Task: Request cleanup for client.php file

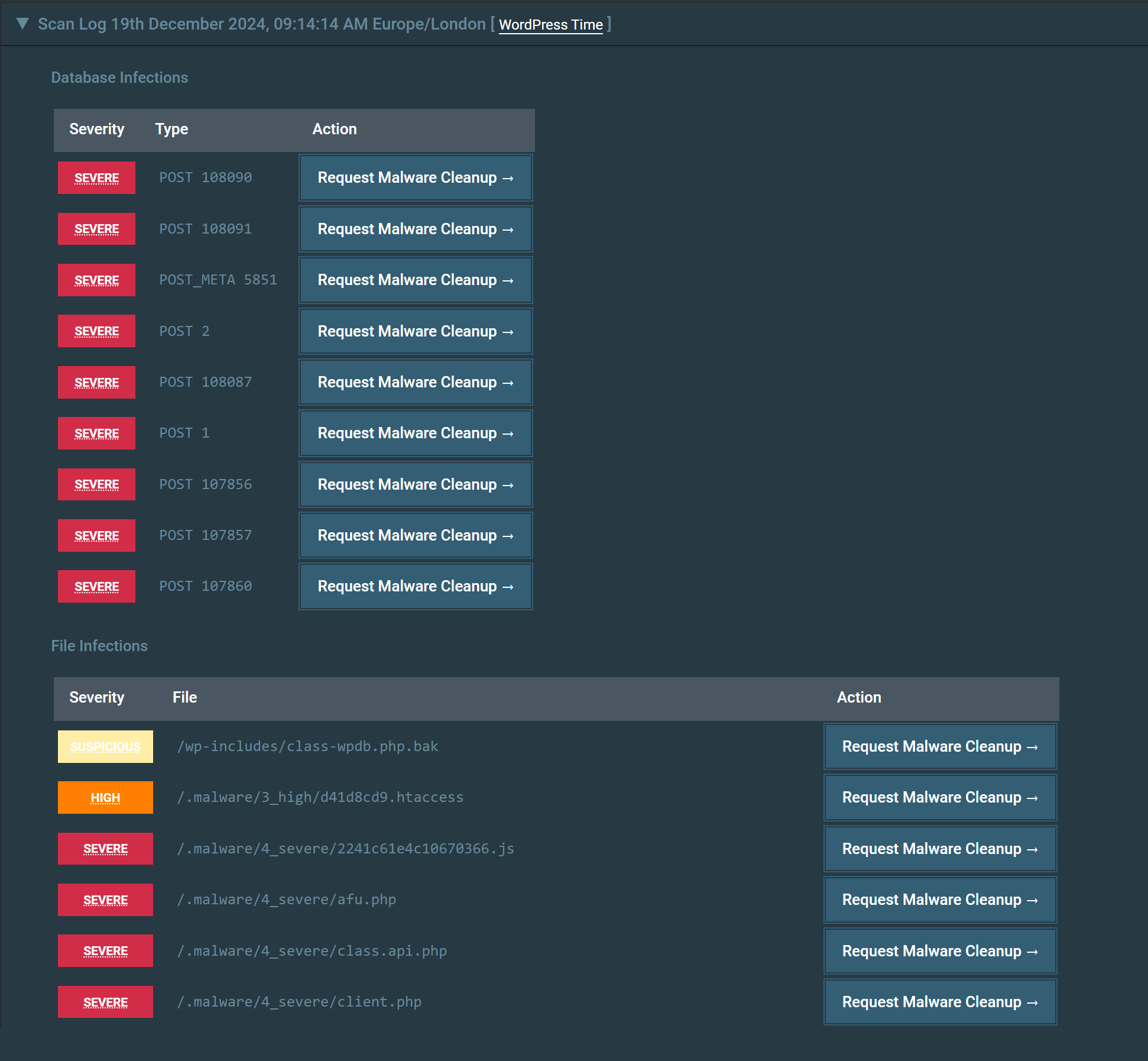Action: click(940, 1002)
